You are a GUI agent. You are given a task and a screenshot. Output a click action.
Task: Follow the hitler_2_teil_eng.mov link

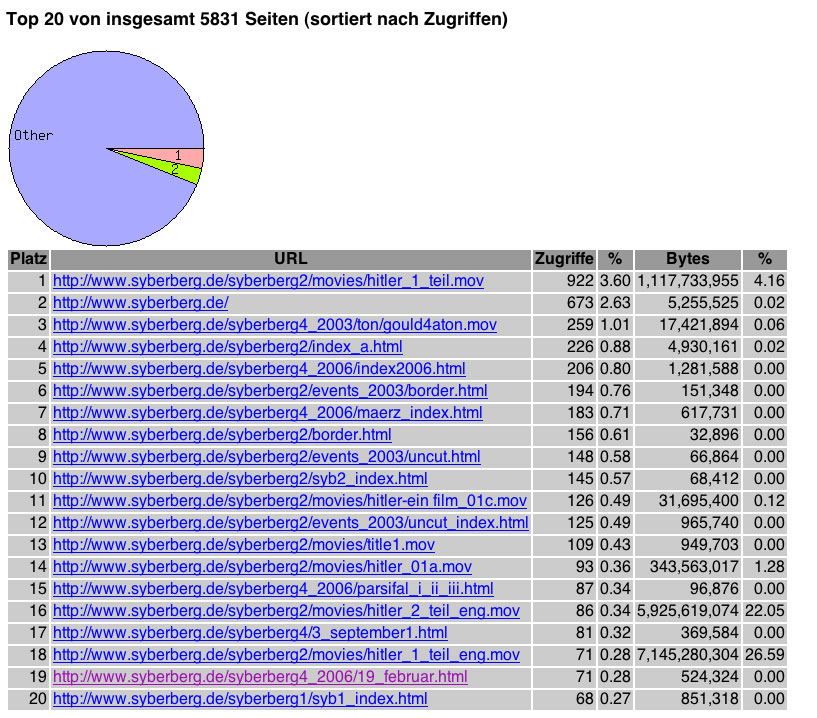[286, 611]
